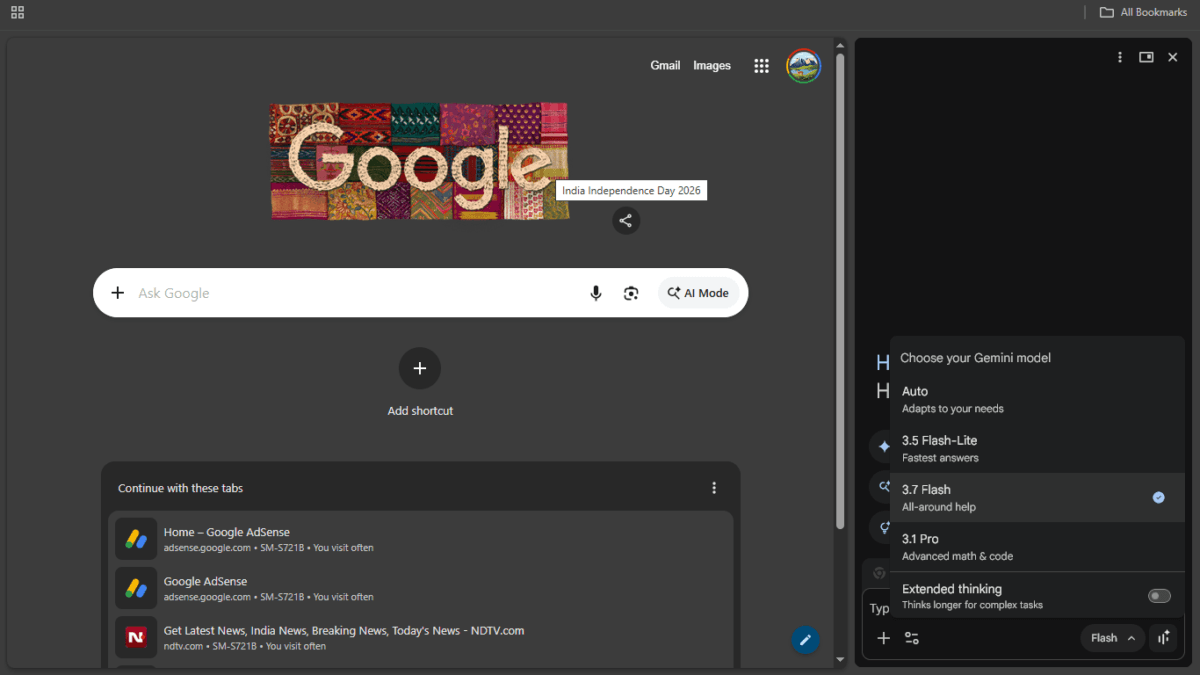Viewport: 1200px width, 675px height.
Task: Toggle Extended thinking switch
Action: coord(1159,596)
